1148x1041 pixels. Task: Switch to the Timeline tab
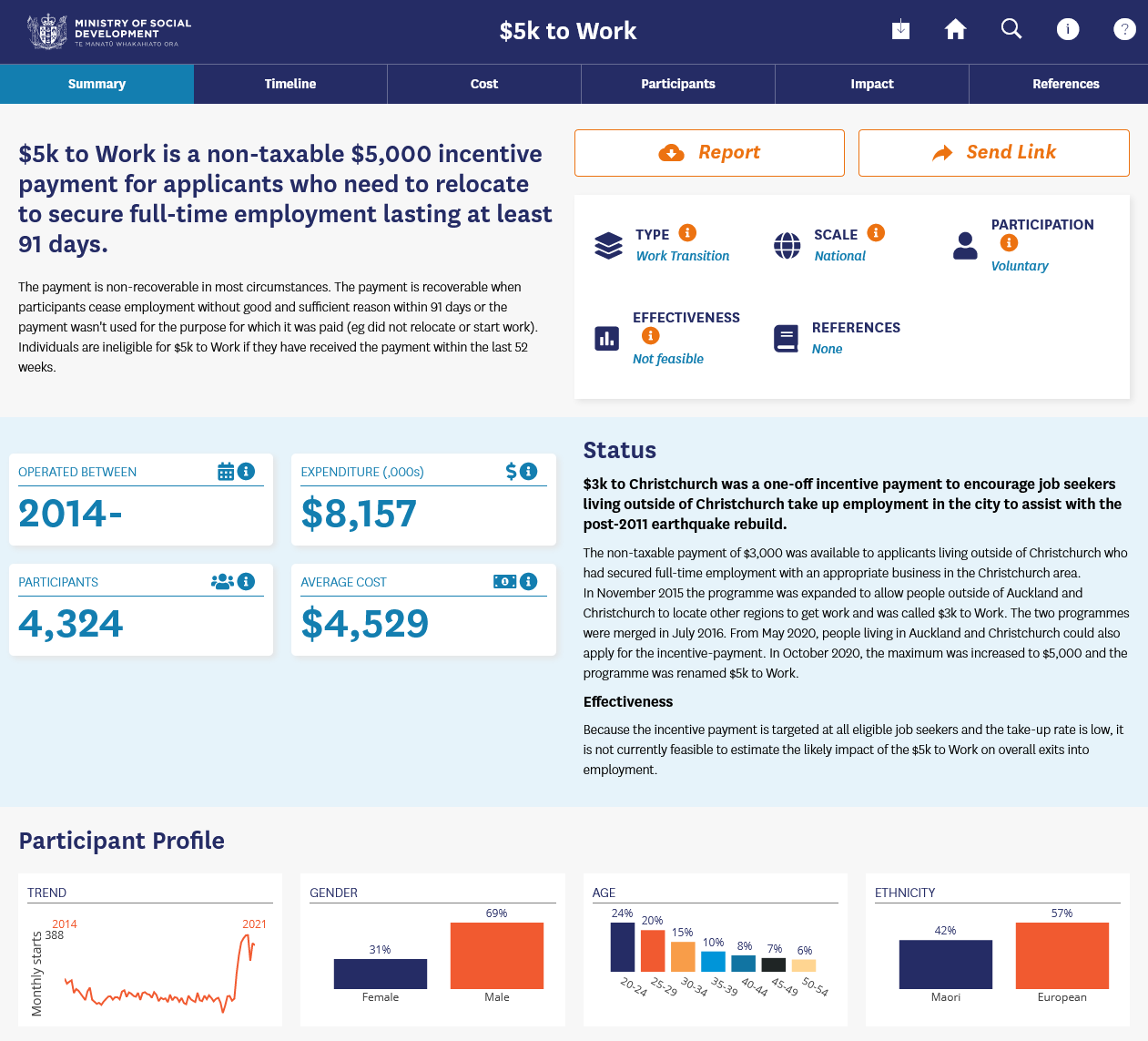(x=290, y=84)
